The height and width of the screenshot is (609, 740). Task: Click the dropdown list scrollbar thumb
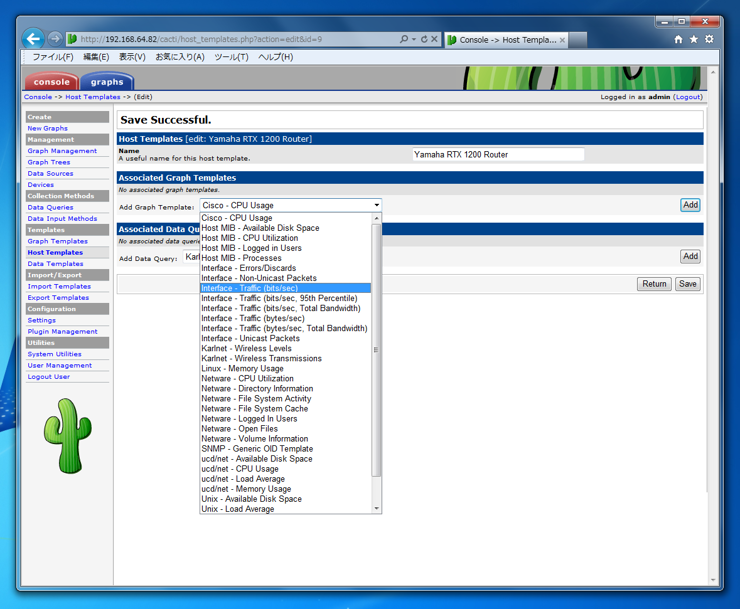[376, 350]
